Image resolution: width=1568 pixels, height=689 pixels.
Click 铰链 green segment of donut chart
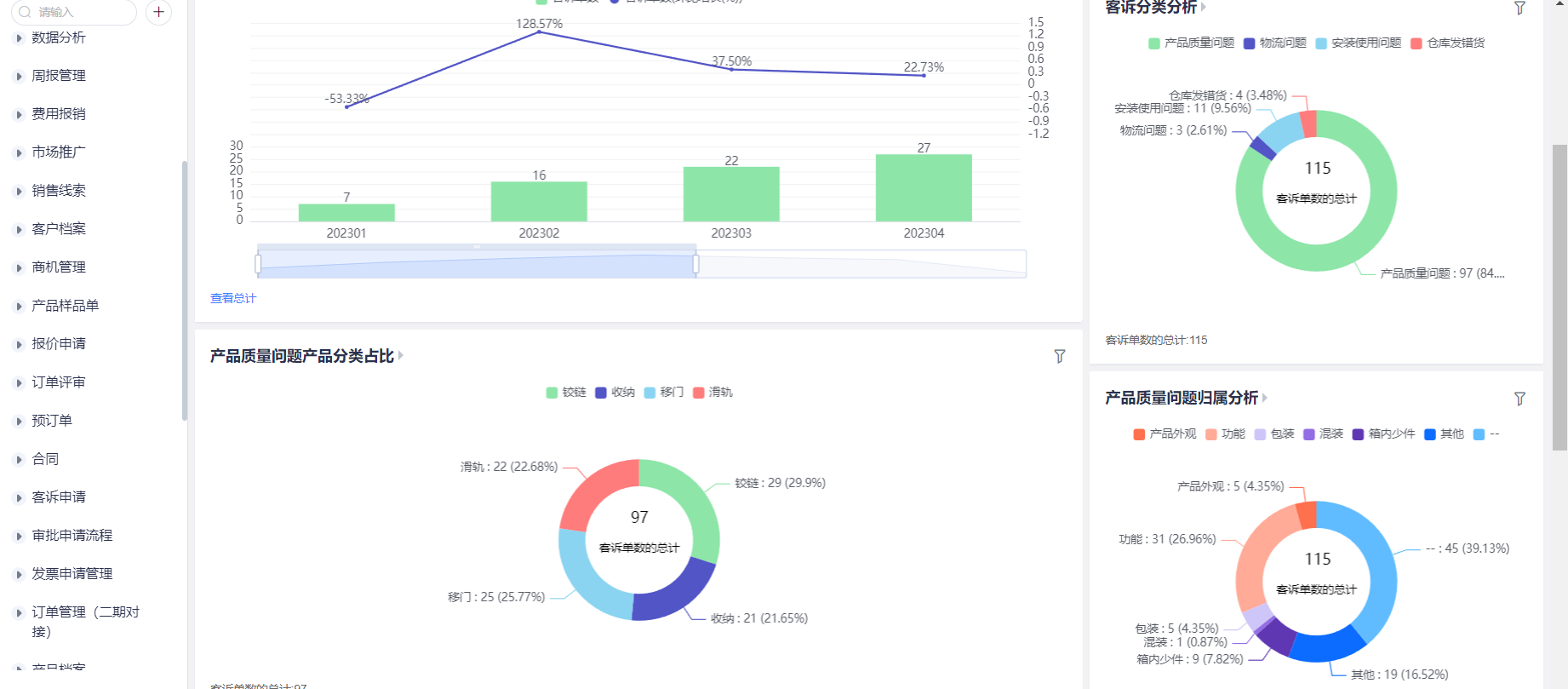(x=696, y=502)
